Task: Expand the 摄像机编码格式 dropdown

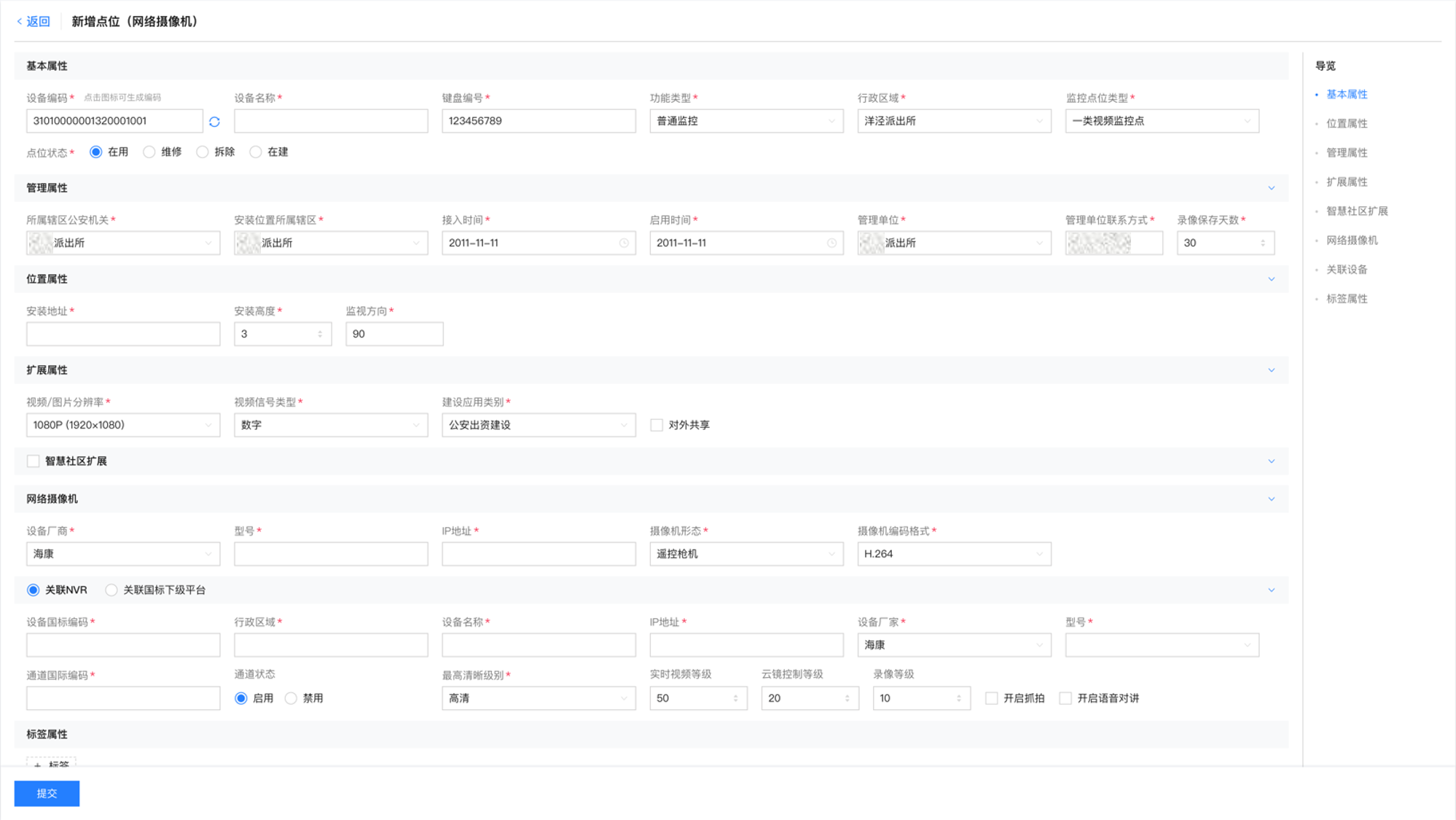Action: tap(953, 554)
